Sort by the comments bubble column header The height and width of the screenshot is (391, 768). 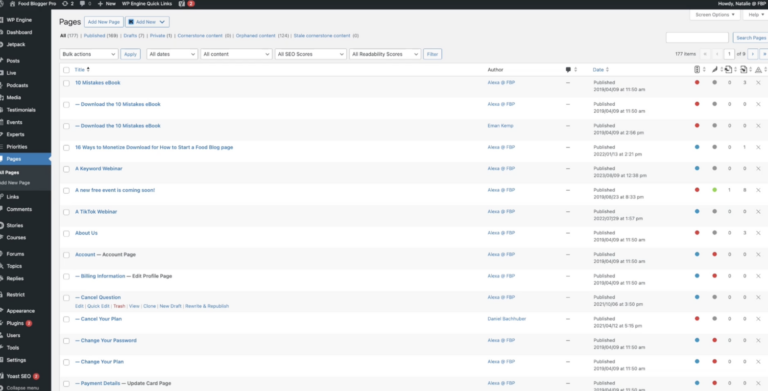tap(568, 70)
